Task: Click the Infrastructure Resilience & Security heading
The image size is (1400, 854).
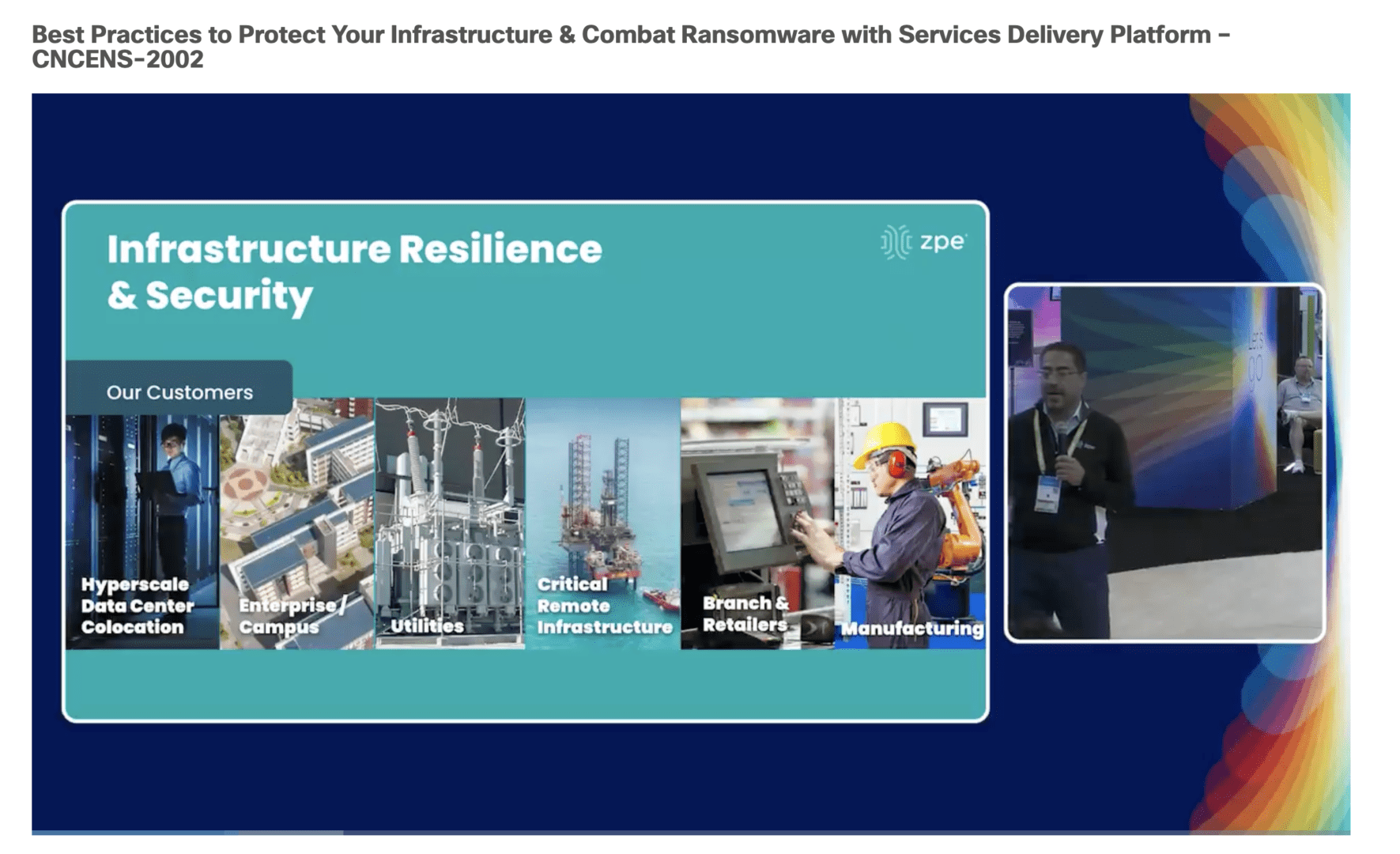Action: pyautogui.click(x=354, y=271)
